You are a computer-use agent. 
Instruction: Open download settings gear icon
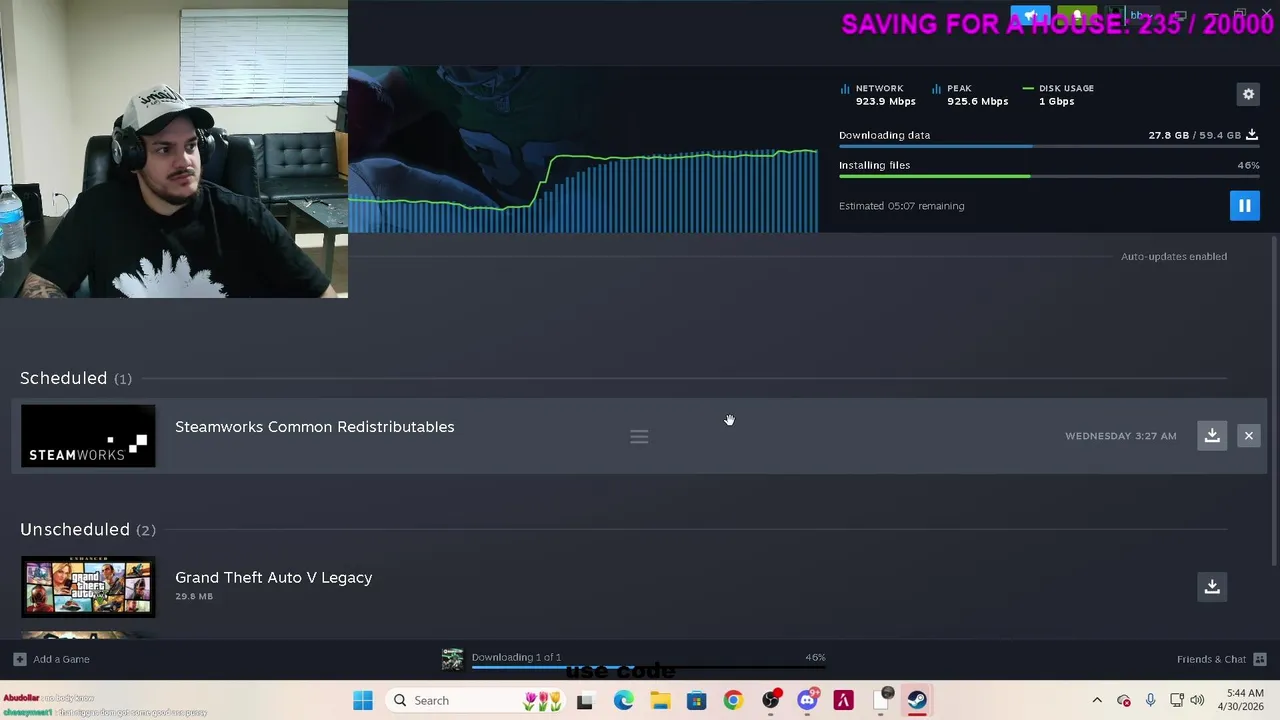click(x=1248, y=94)
